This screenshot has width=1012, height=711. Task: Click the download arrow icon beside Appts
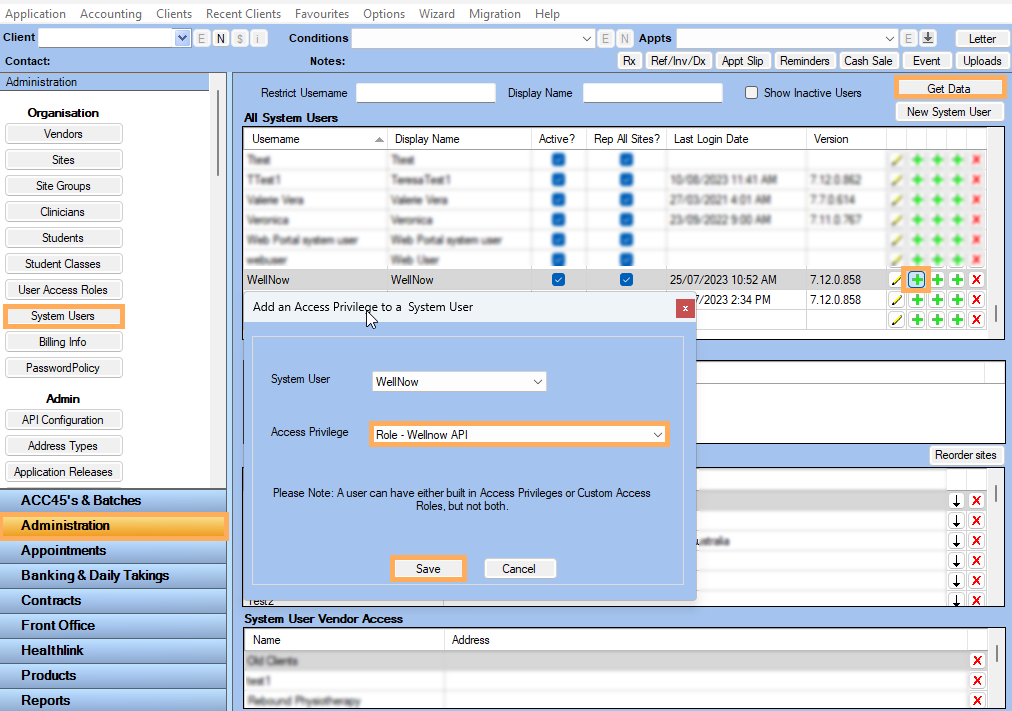tap(928, 38)
